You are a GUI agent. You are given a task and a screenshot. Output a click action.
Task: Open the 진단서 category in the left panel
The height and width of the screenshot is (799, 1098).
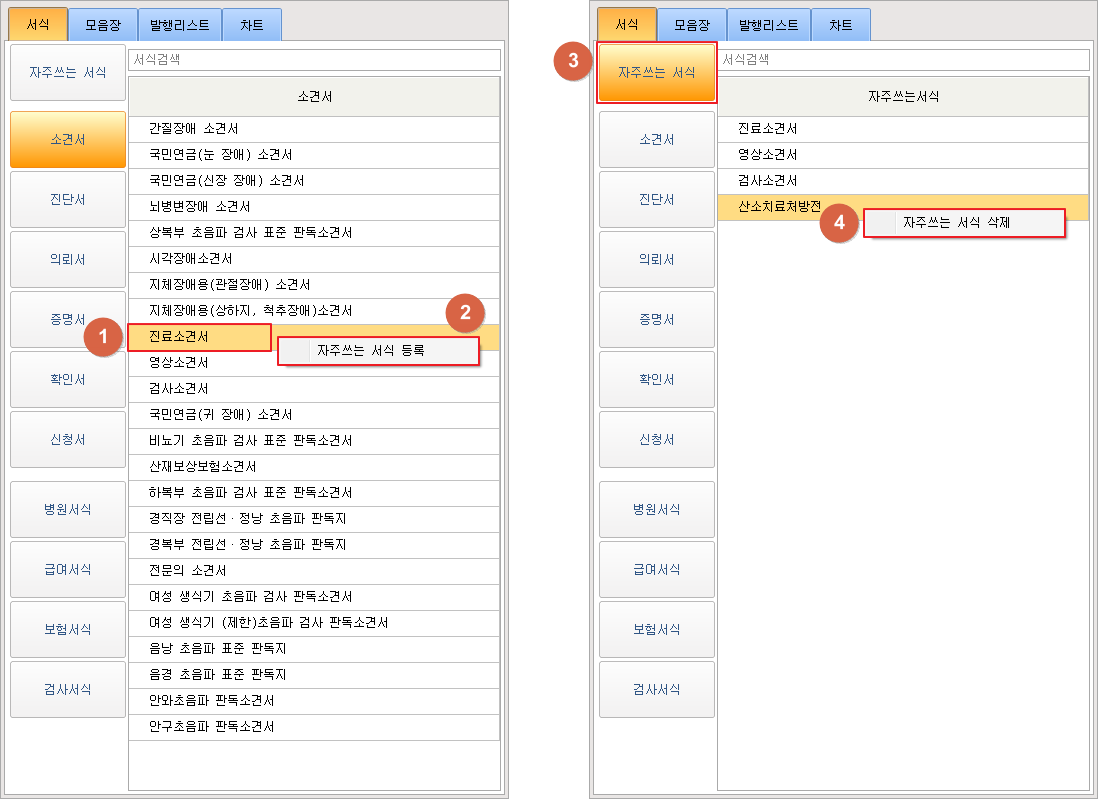click(68, 199)
